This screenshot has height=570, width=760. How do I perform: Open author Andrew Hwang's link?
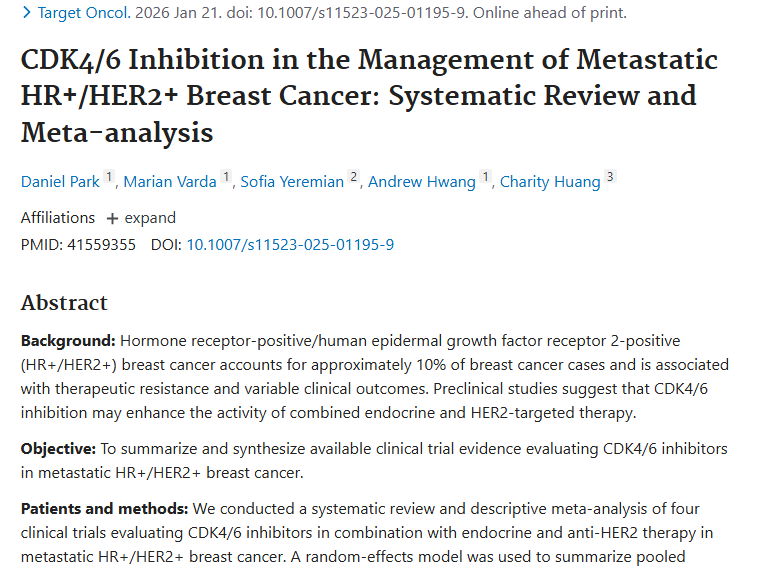click(x=423, y=181)
